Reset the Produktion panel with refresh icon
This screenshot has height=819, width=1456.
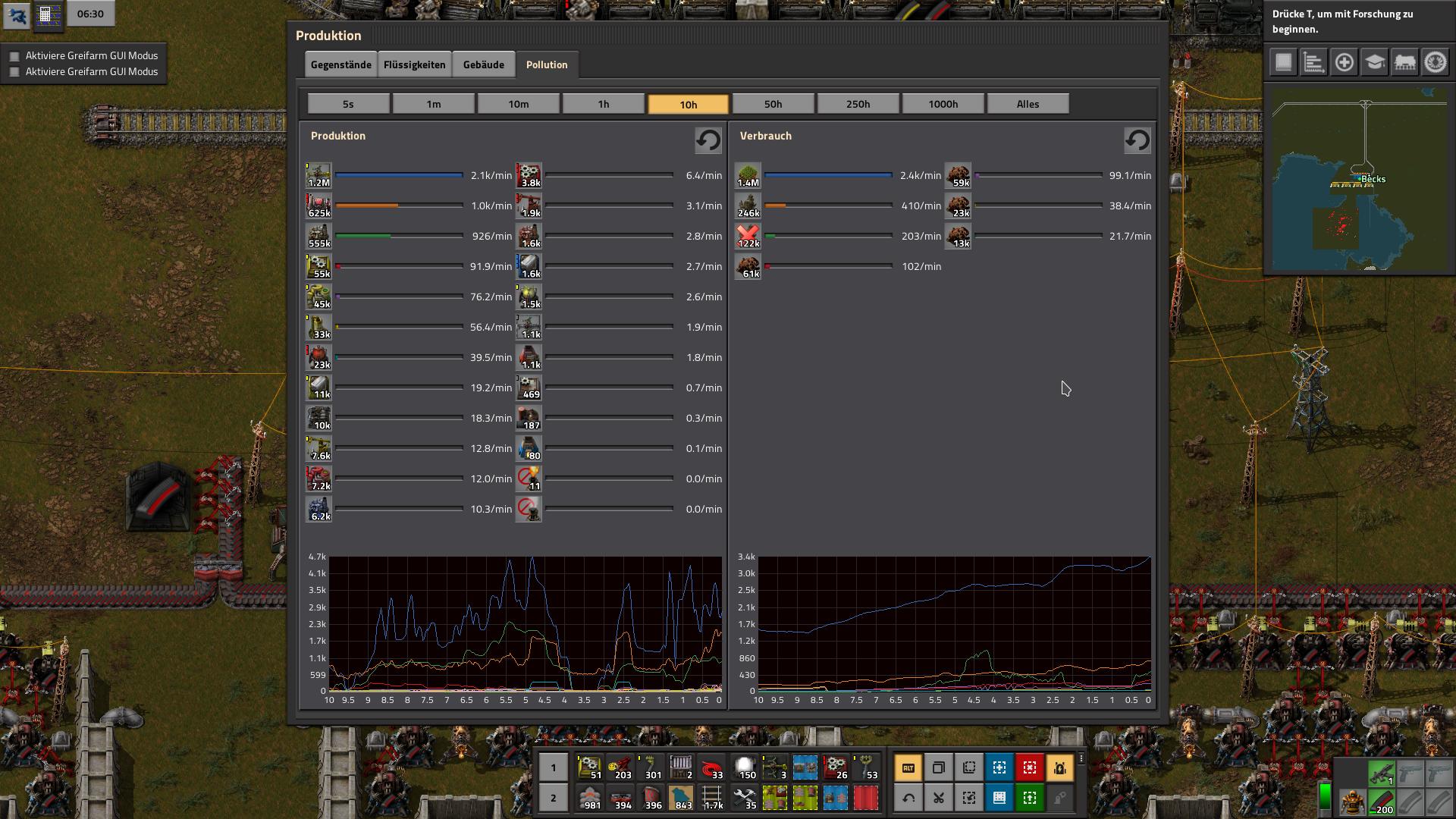tap(708, 140)
